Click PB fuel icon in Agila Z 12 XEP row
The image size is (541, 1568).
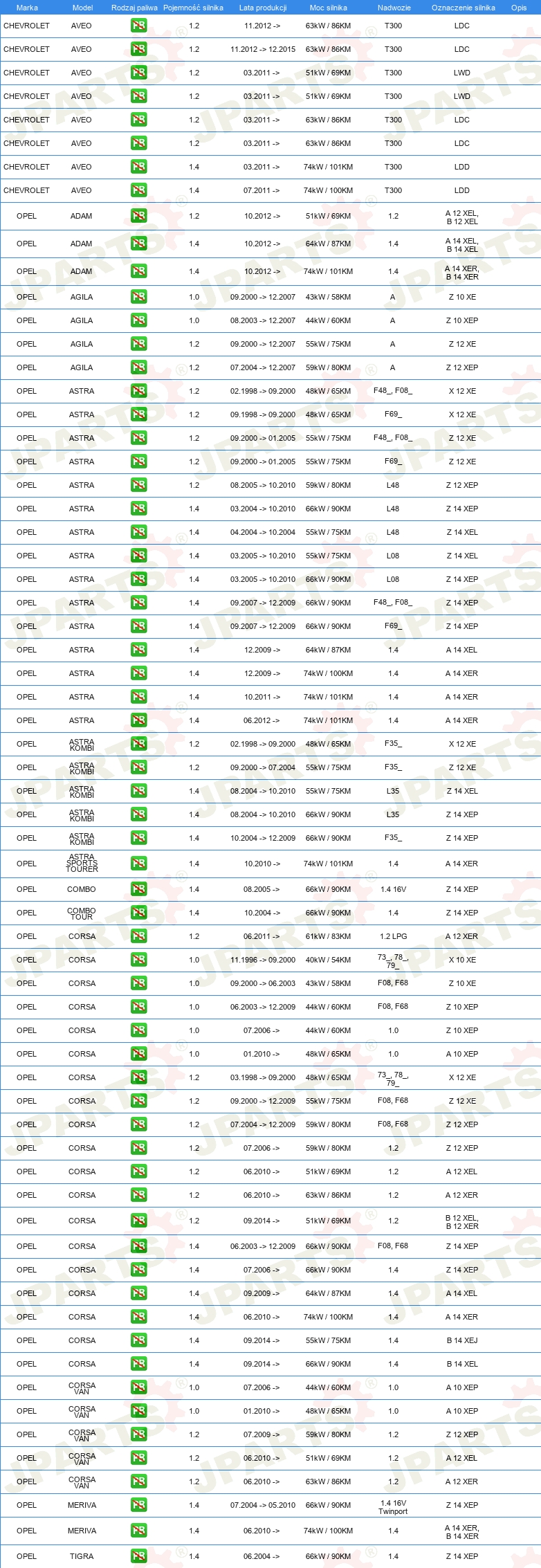pyautogui.click(x=138, y=367)
